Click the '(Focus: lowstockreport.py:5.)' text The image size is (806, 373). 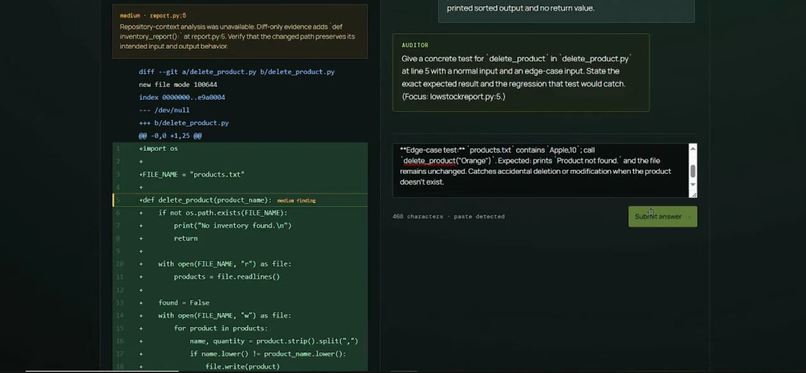453,97
